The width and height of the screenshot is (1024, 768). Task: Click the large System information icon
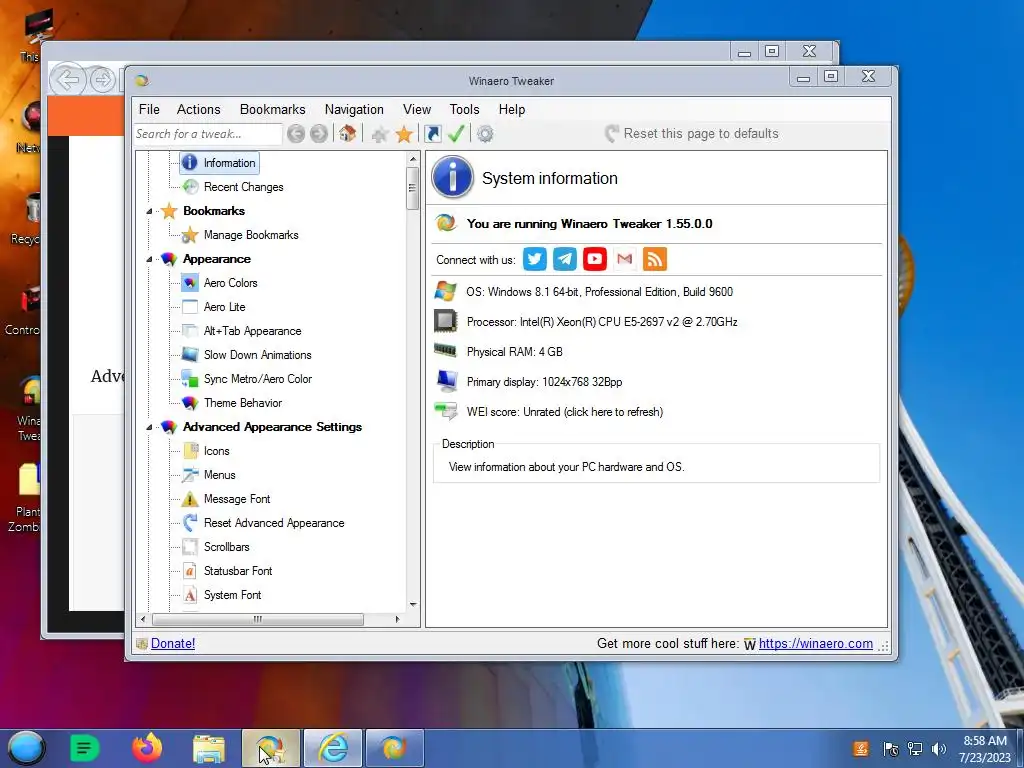coord(453,178)
